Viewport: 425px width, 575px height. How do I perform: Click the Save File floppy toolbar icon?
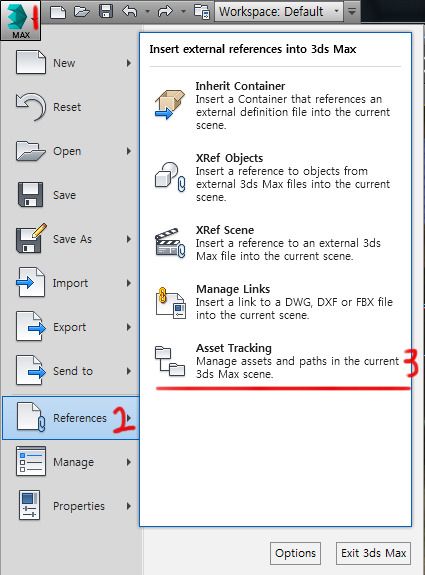106,12
